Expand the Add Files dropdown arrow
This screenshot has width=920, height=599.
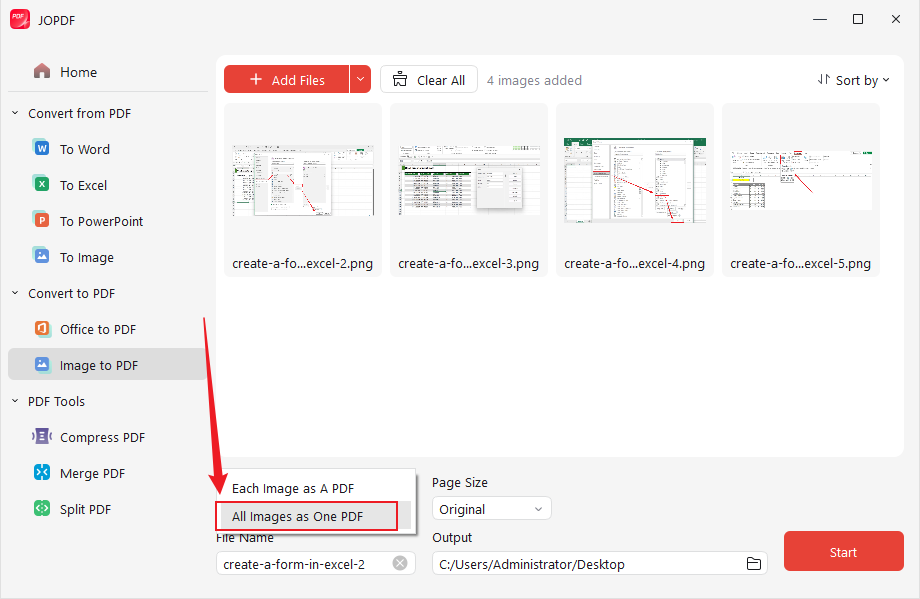359,79
